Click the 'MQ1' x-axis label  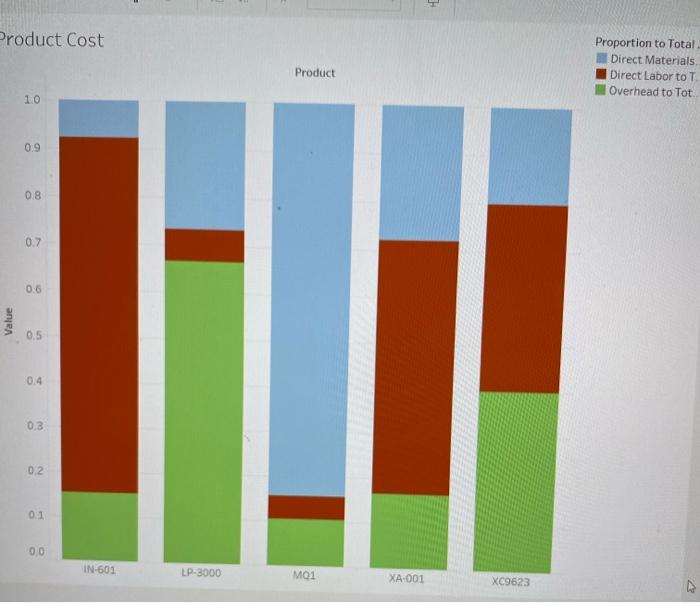point(304,576)
